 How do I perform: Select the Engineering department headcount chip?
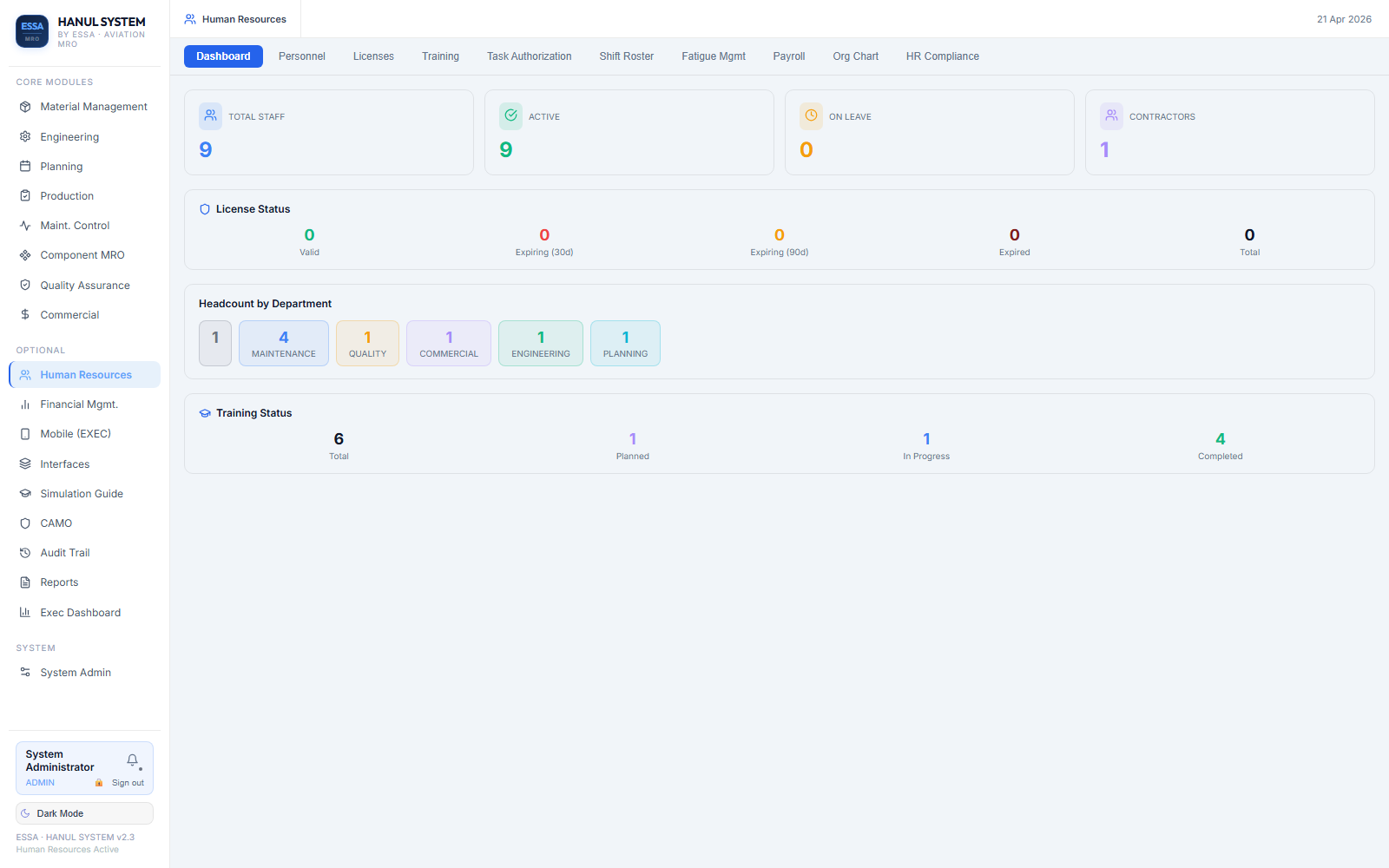[540, 344]
